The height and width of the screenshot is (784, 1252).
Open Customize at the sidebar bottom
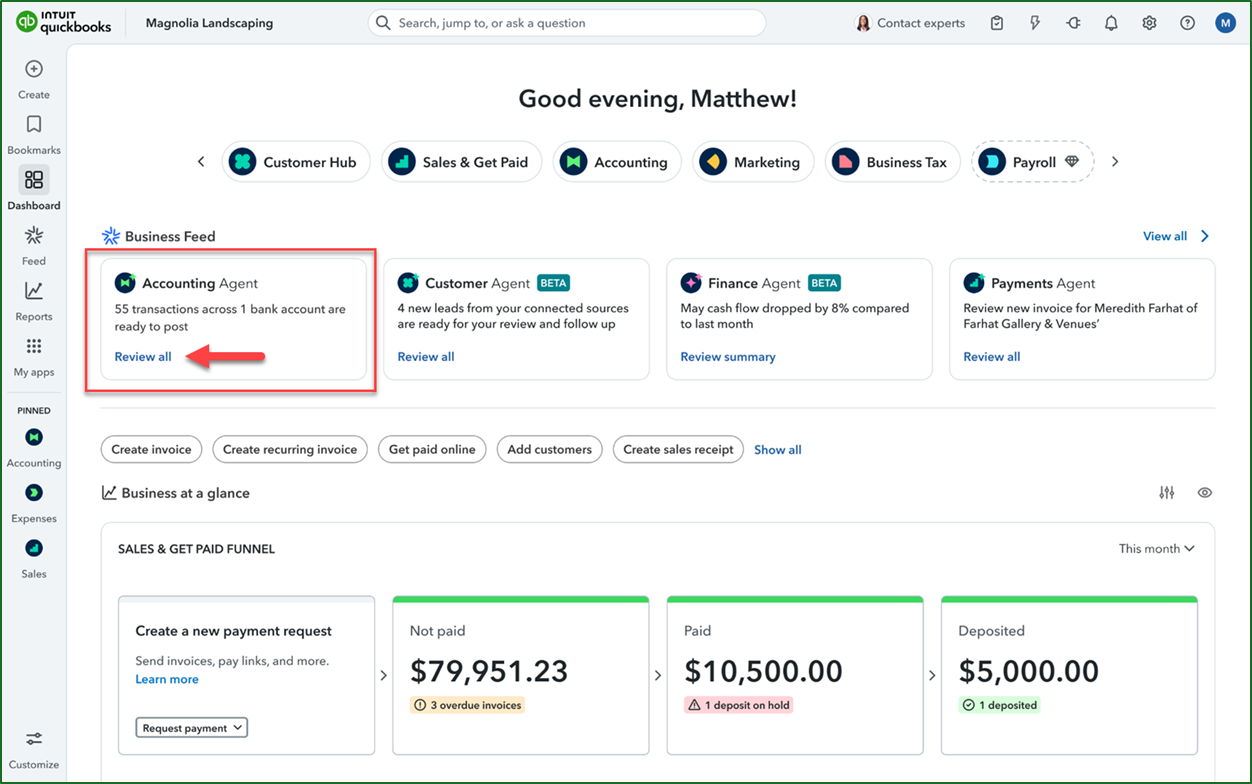[x=34, y=750]
